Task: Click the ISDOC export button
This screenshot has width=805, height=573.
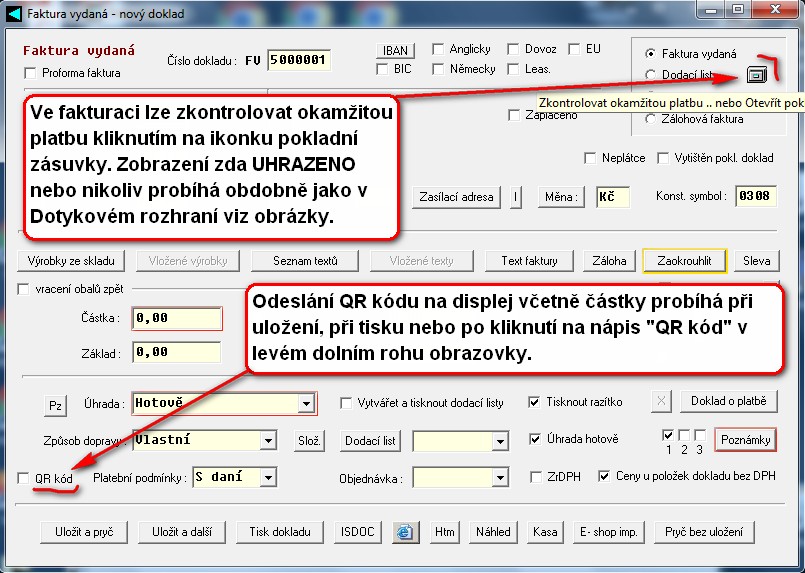Action: click(358, 532)
